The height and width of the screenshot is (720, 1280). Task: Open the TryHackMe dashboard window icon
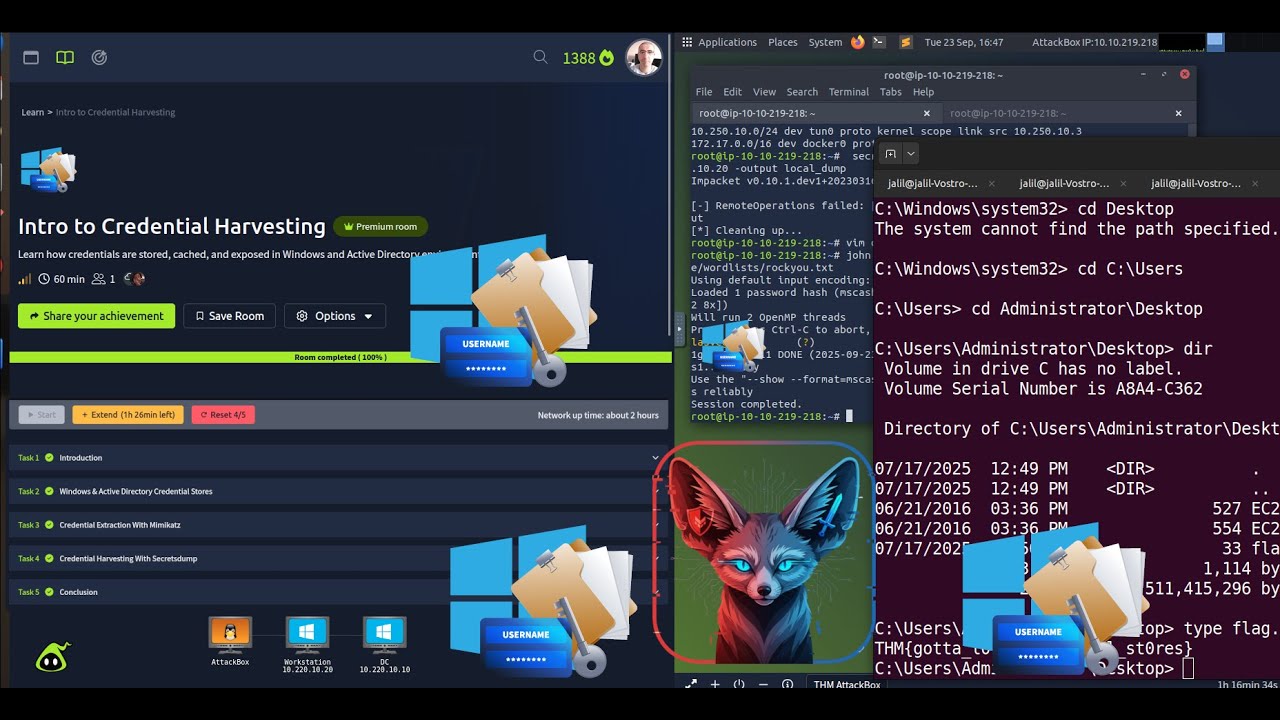[31, 58]
